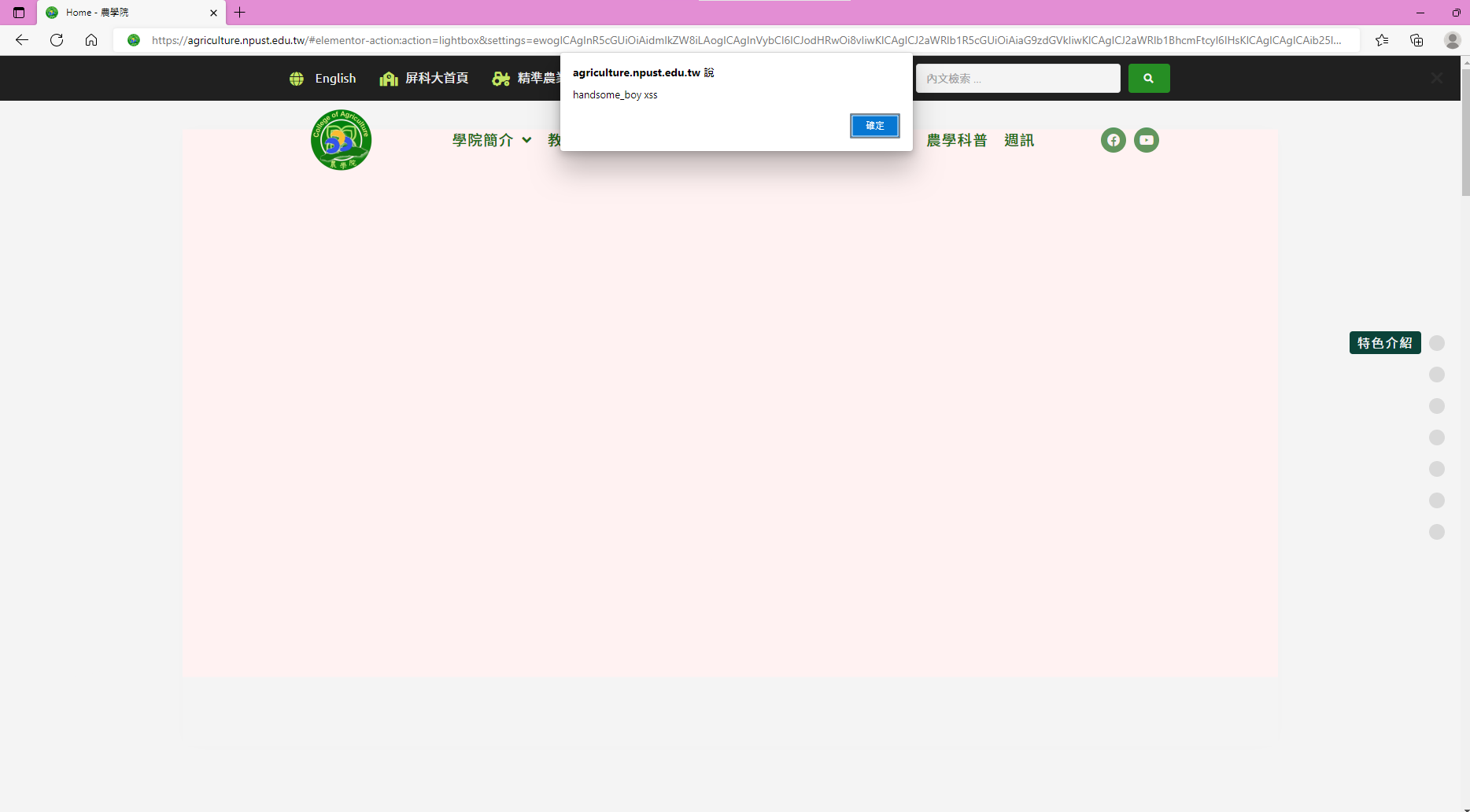Open browser collections icon
The image size is (1470, 812).
pyautogui.click(x=1416, y=40)
